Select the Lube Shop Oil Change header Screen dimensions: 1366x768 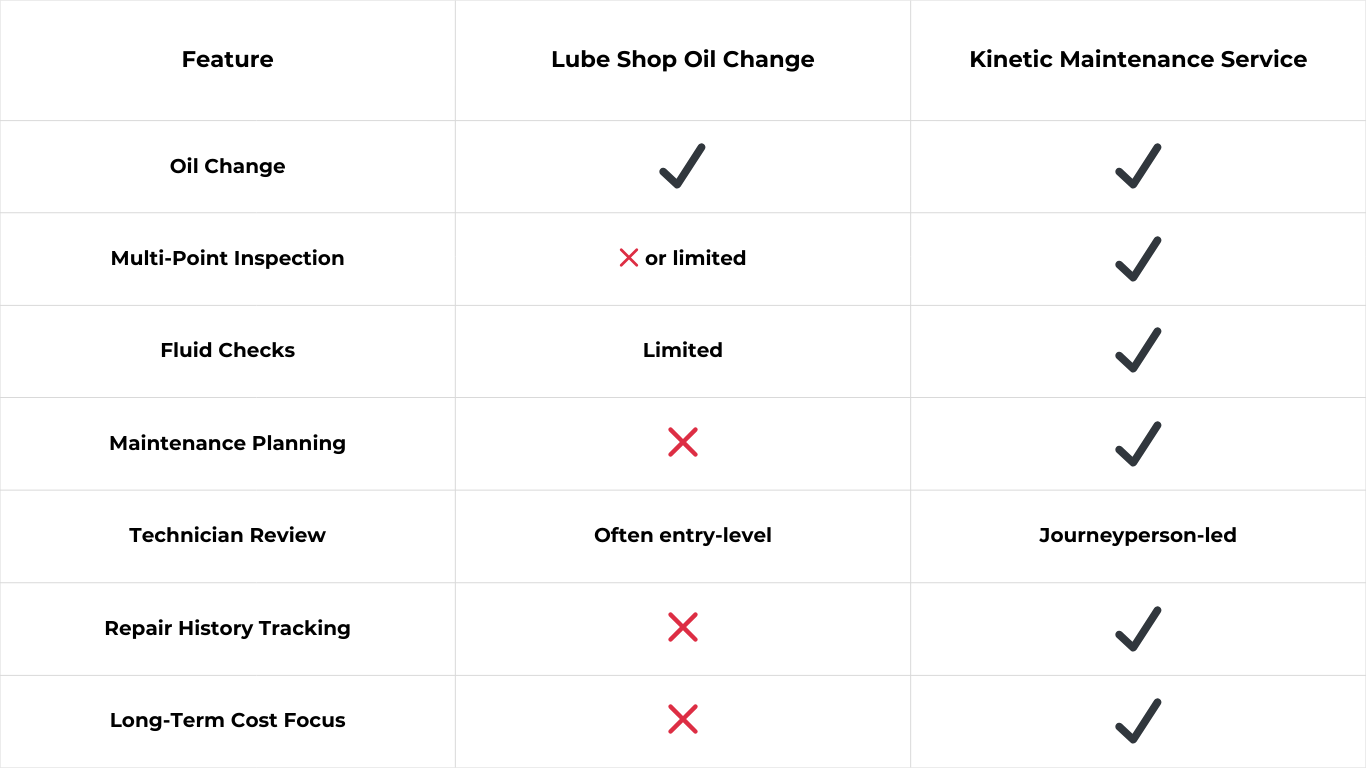(682, 59)
